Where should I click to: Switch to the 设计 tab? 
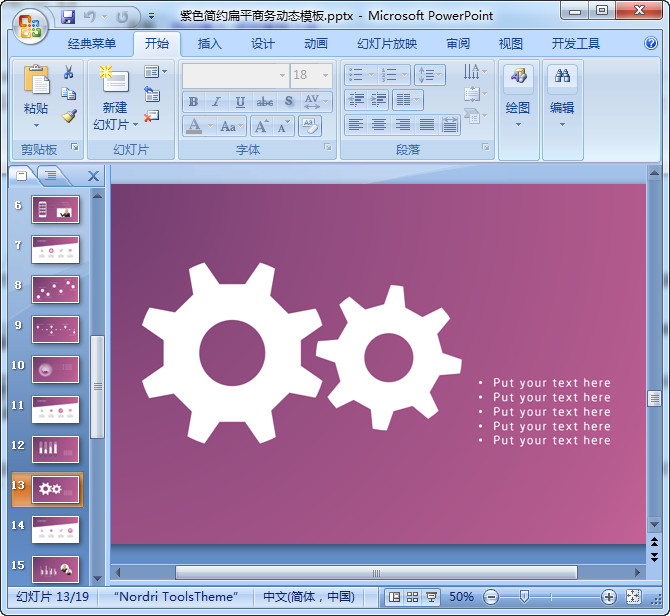[262, 44]
